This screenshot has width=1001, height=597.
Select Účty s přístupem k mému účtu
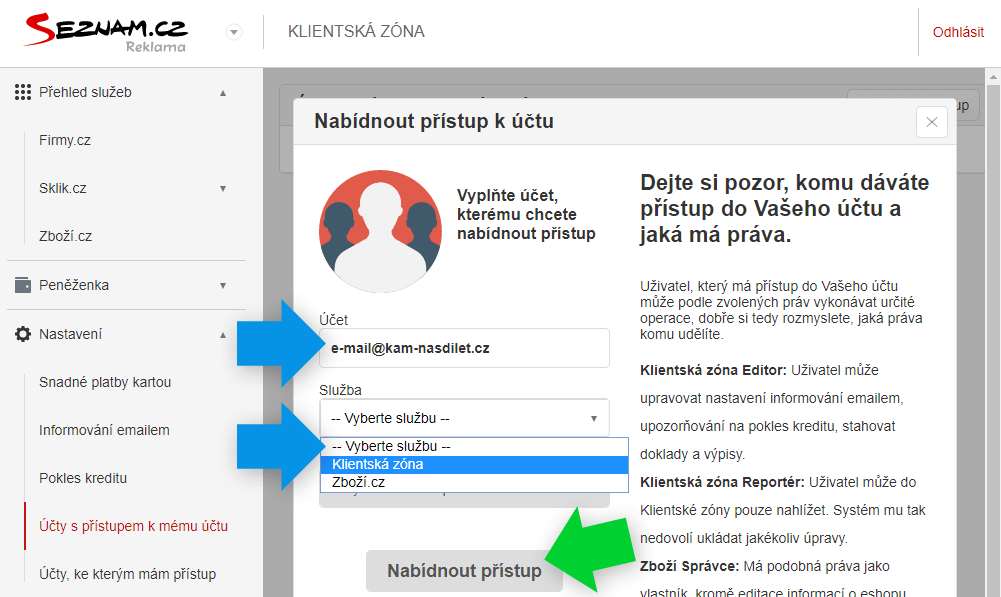(133, 525)
